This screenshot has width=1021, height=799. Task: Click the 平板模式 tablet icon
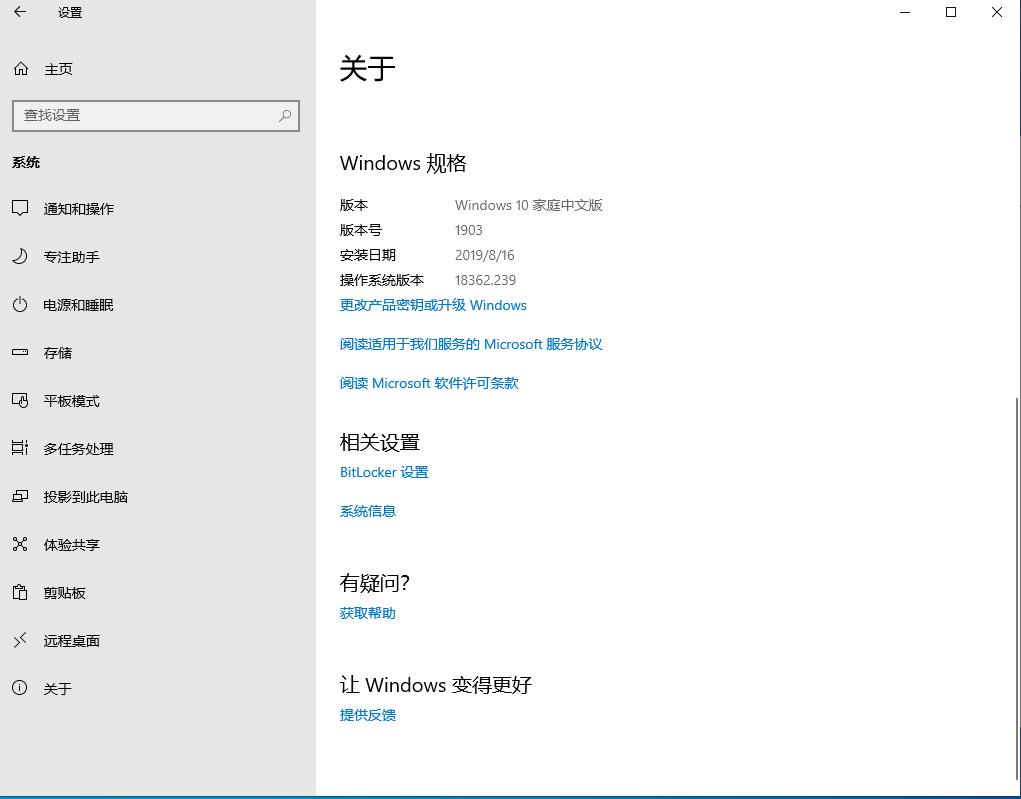coord(20,400)
